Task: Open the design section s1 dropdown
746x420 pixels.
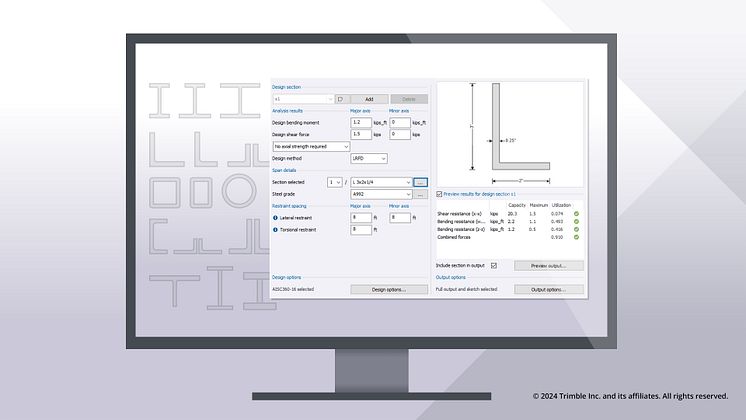Action: [x=329, y=100]
